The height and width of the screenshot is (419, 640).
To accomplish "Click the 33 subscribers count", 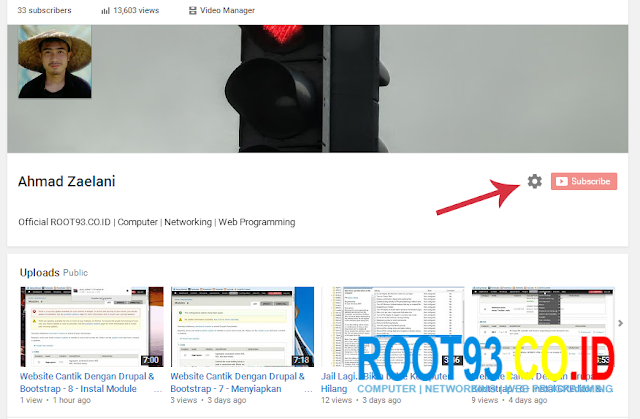I will [x=44, y=11].
